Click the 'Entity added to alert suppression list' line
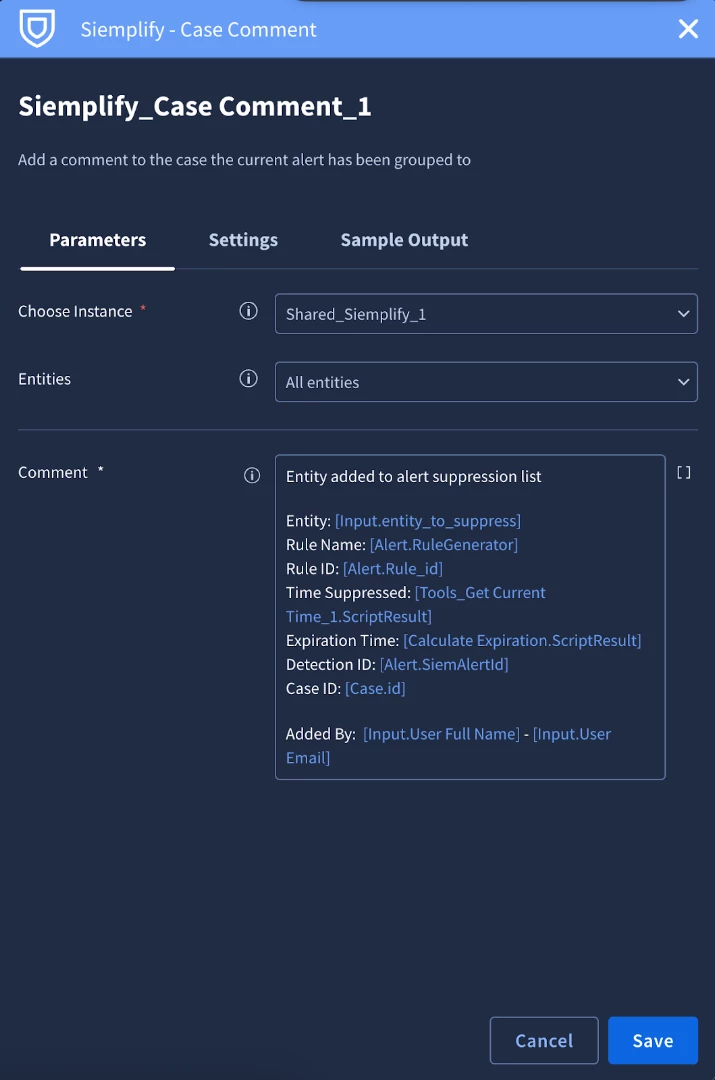 (413, 477)
